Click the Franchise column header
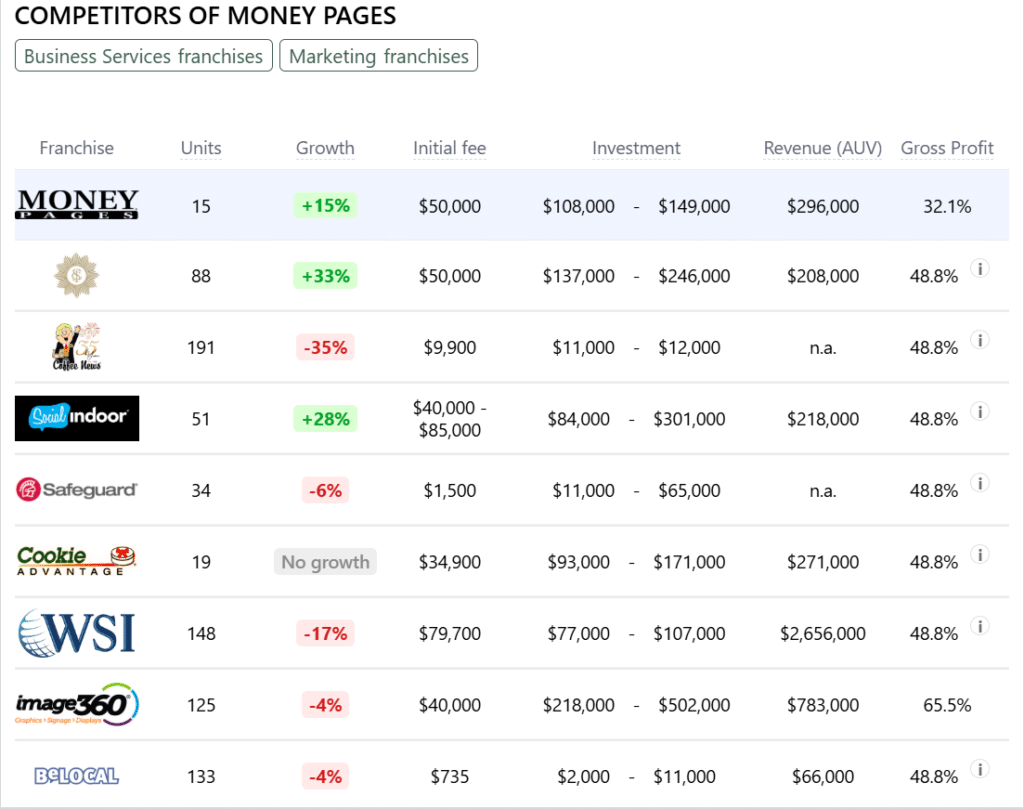Screen dimensions: 1024x809 pyautogui.click(x=76, y=148)
